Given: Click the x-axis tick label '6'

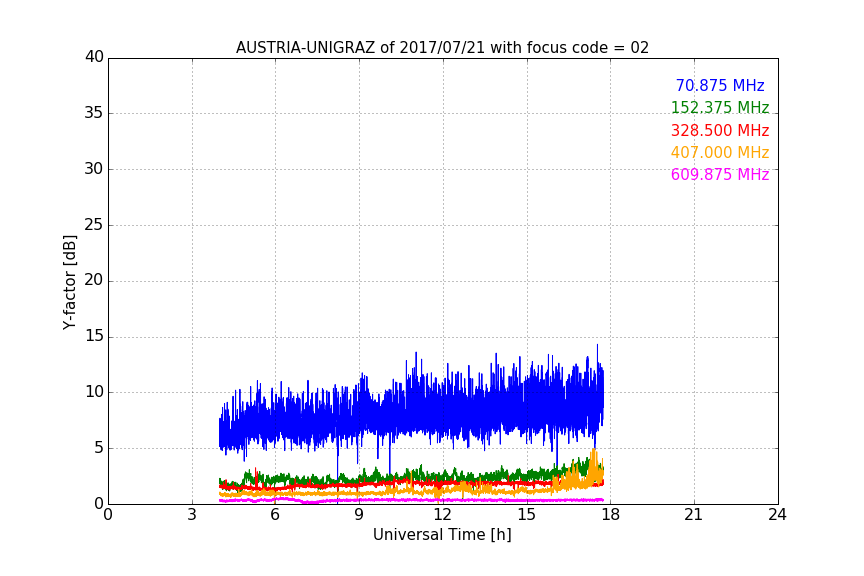Looking at the screenshot, I should coord(275,515).
